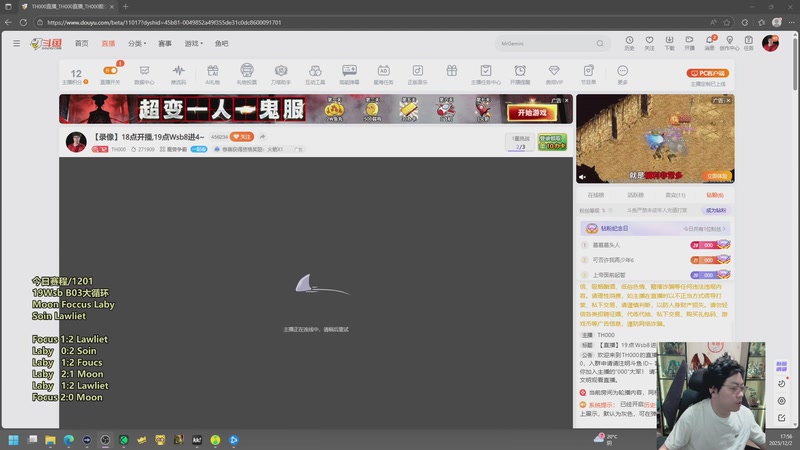This screenshot has height=450, width=800.
Task: Open the 数据中心 data center icon
Action: click(144, 74)
